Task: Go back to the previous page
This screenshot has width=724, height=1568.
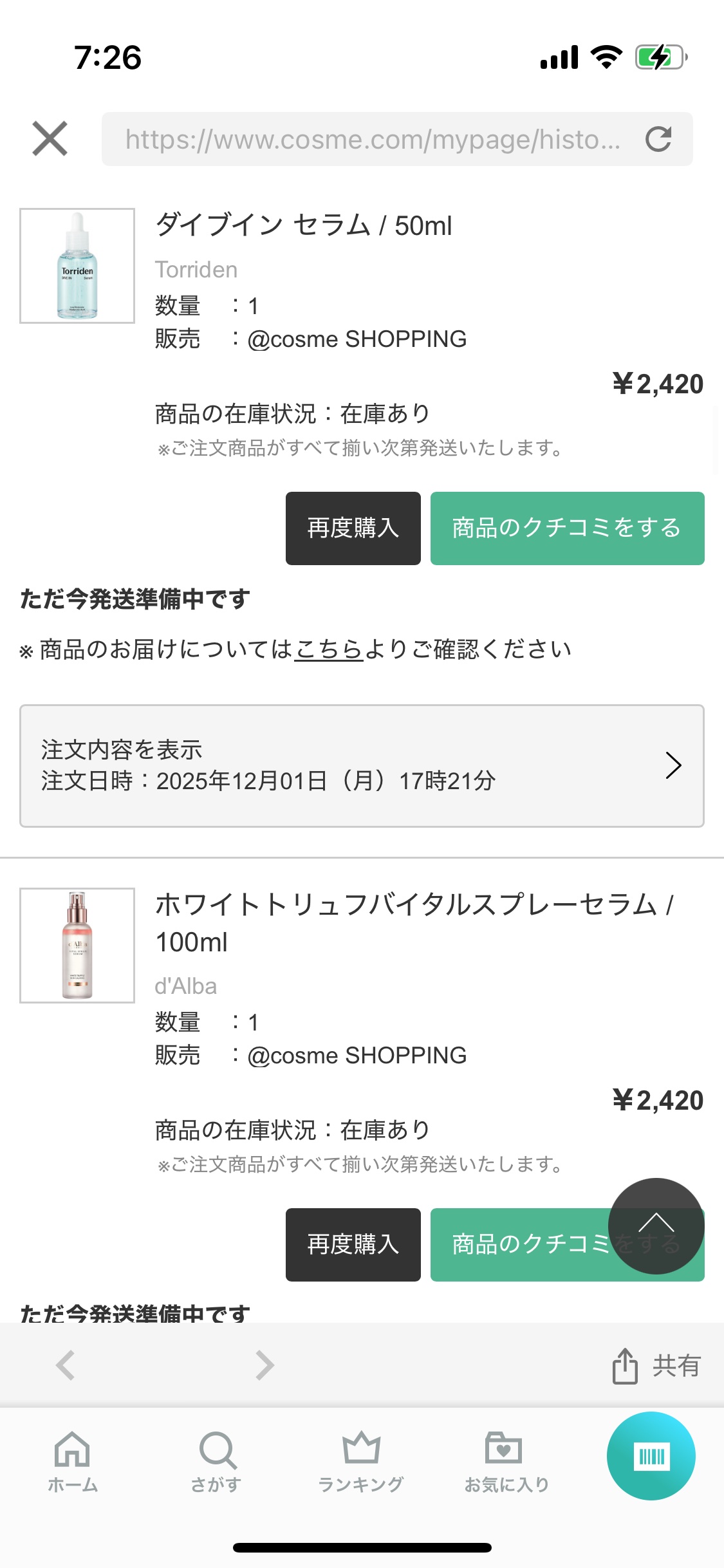Action: pyautogui.click(x=66, y=1365)
